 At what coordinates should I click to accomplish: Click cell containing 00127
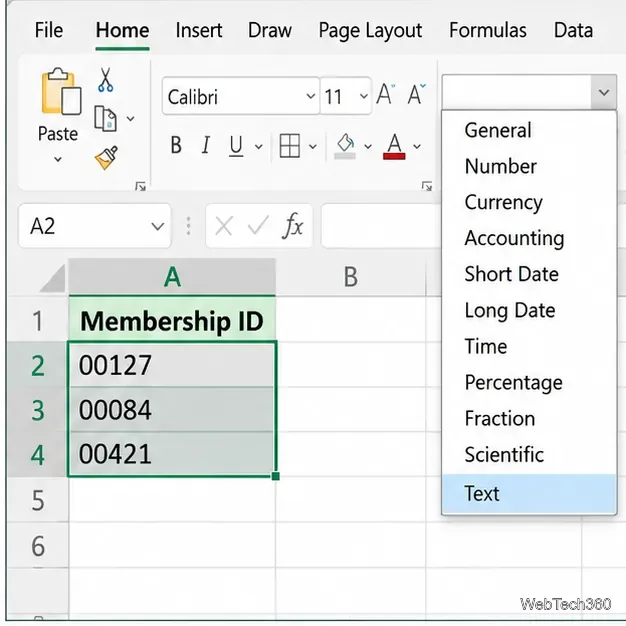(x=172, y=365)
